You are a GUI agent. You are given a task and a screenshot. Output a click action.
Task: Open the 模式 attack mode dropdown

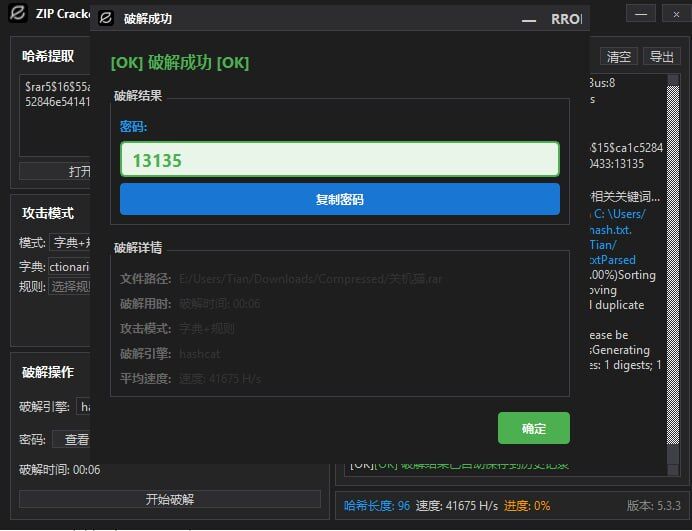pos(70,243)
